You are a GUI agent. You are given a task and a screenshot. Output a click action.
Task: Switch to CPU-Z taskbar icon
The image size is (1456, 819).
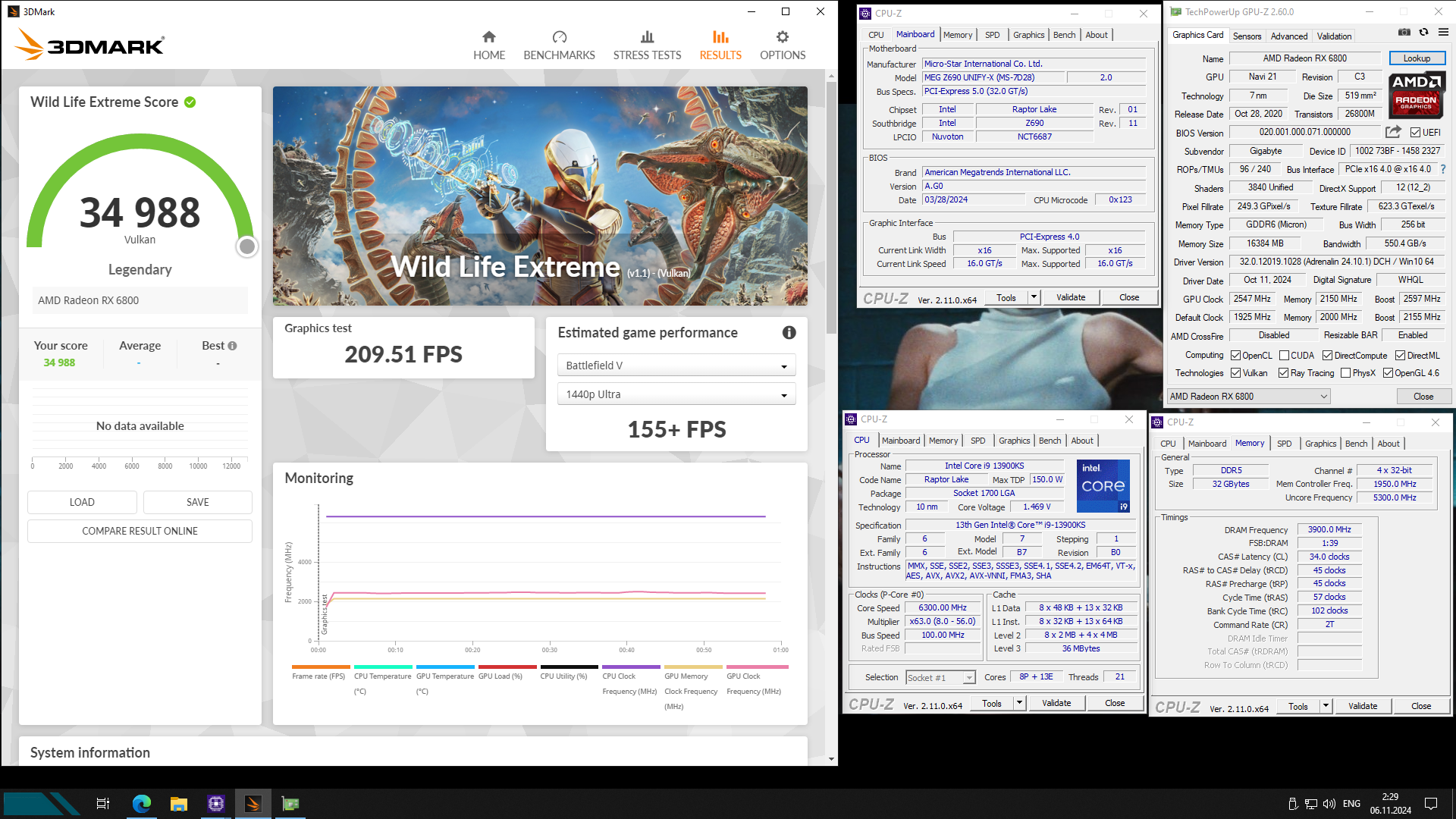216,804
